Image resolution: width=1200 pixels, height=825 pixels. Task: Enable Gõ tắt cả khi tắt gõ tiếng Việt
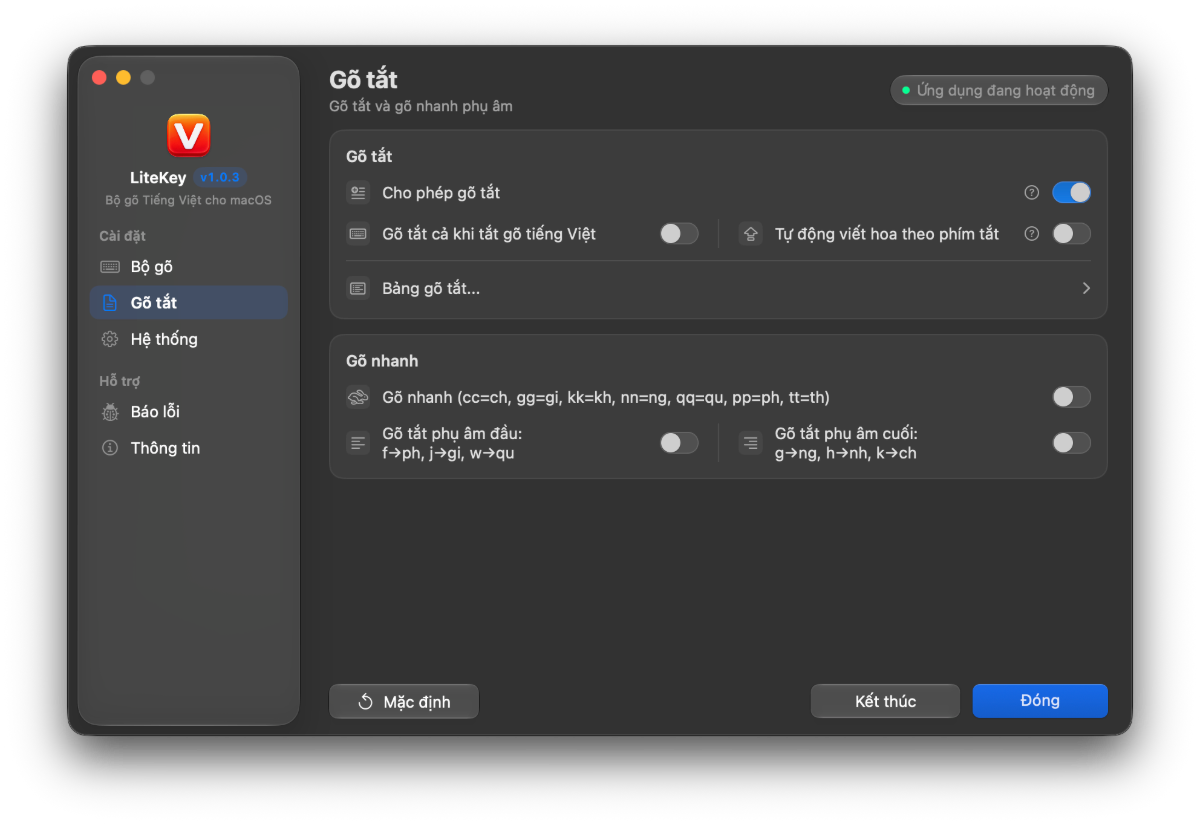[679, 234]
